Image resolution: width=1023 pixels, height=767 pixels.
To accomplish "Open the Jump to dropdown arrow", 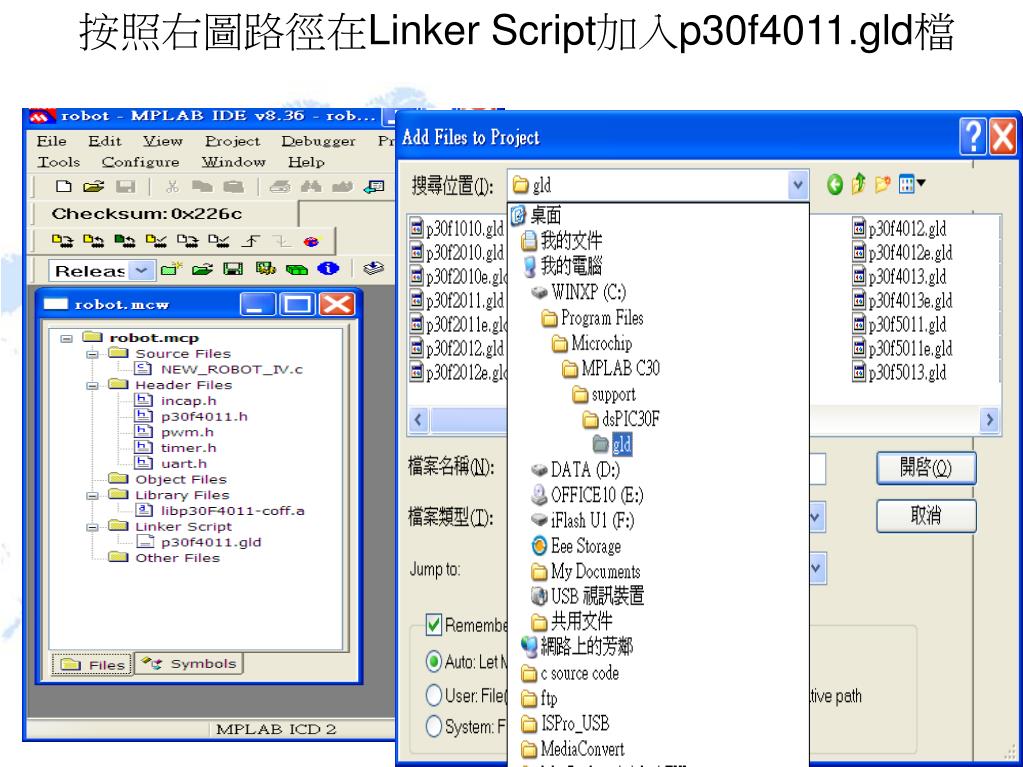I will pos(816,569).
